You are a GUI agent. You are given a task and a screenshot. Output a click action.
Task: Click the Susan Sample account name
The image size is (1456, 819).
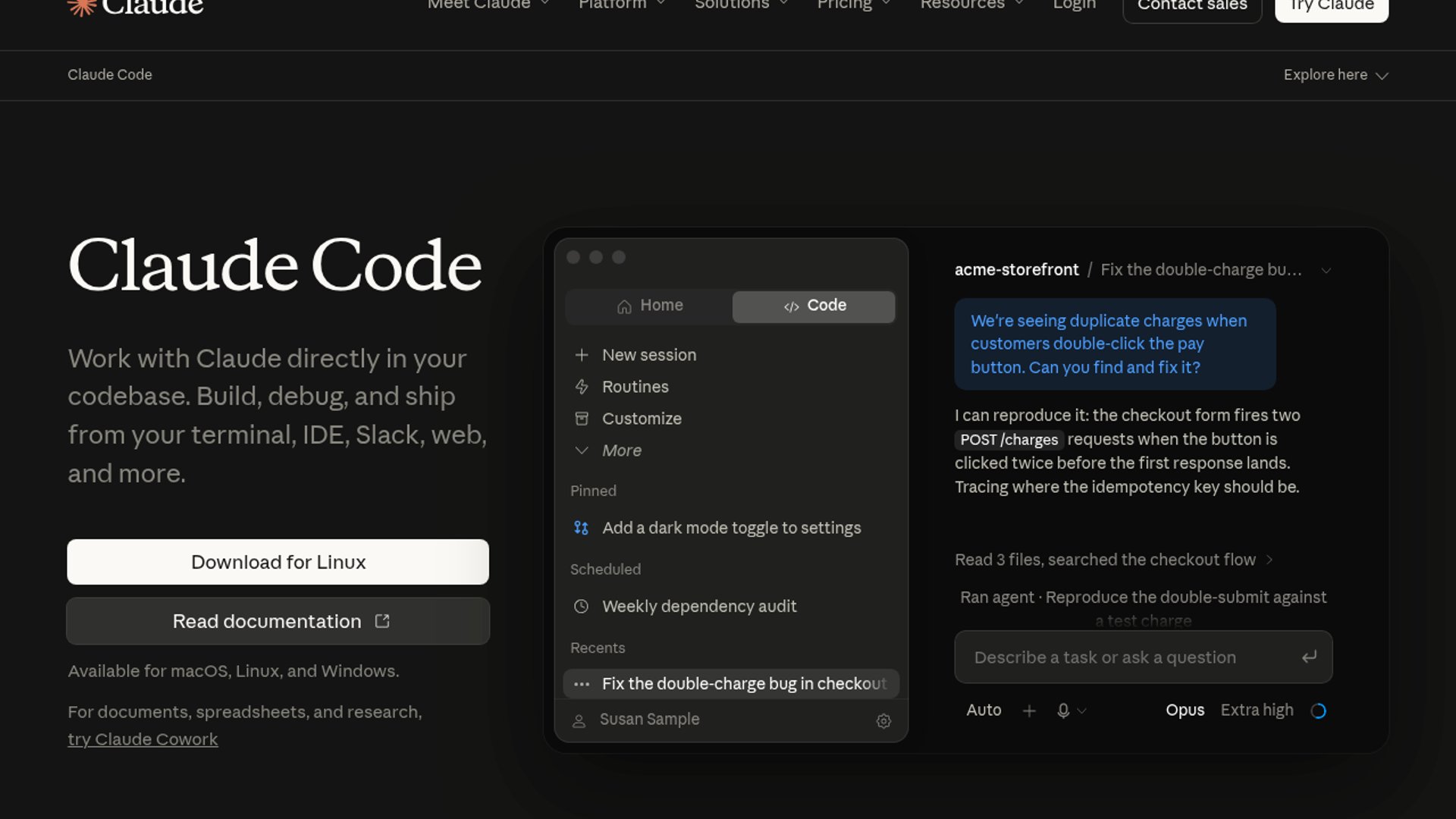point(649,720)
